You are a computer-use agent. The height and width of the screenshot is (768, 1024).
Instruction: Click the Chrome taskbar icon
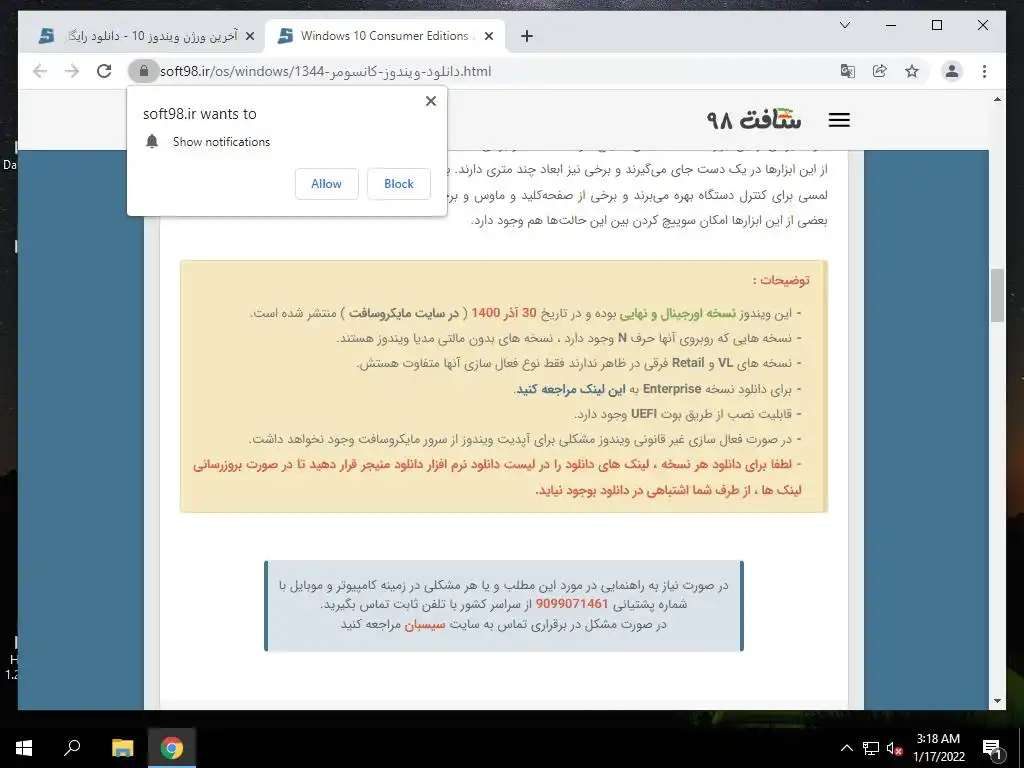point(172,748)
